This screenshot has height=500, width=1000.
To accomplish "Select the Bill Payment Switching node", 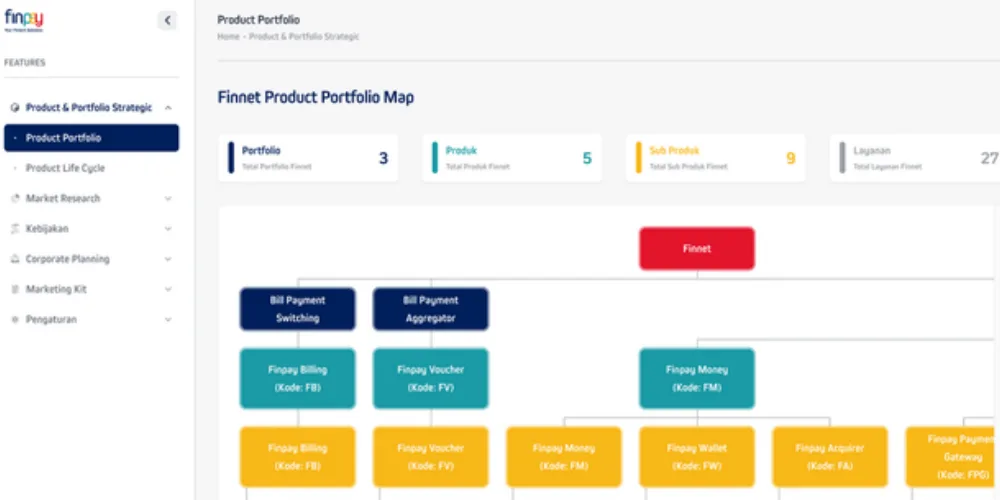I will pyautogui.click(x=297, y=309).
